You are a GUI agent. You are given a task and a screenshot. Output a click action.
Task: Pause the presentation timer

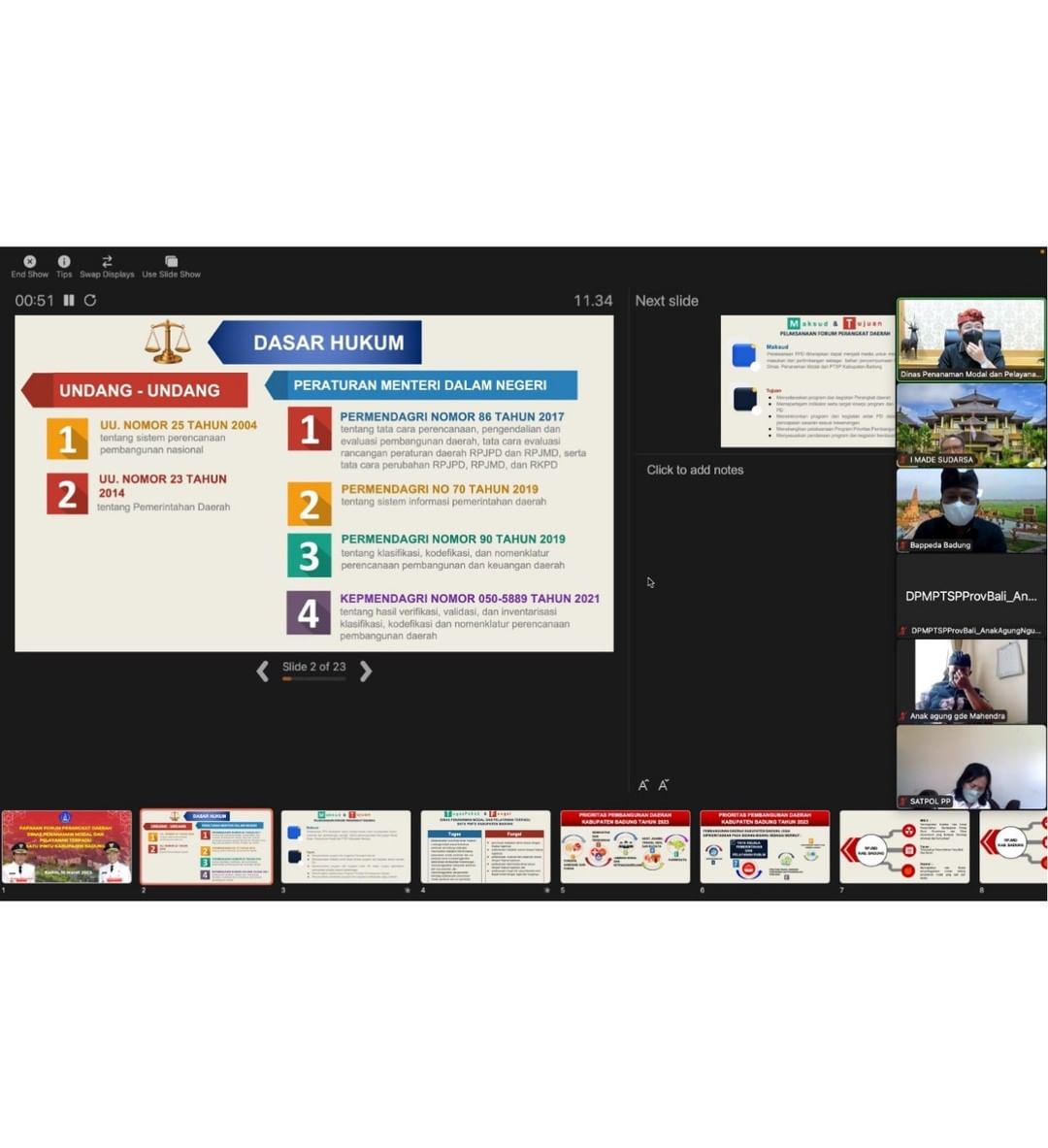[69, 301]
